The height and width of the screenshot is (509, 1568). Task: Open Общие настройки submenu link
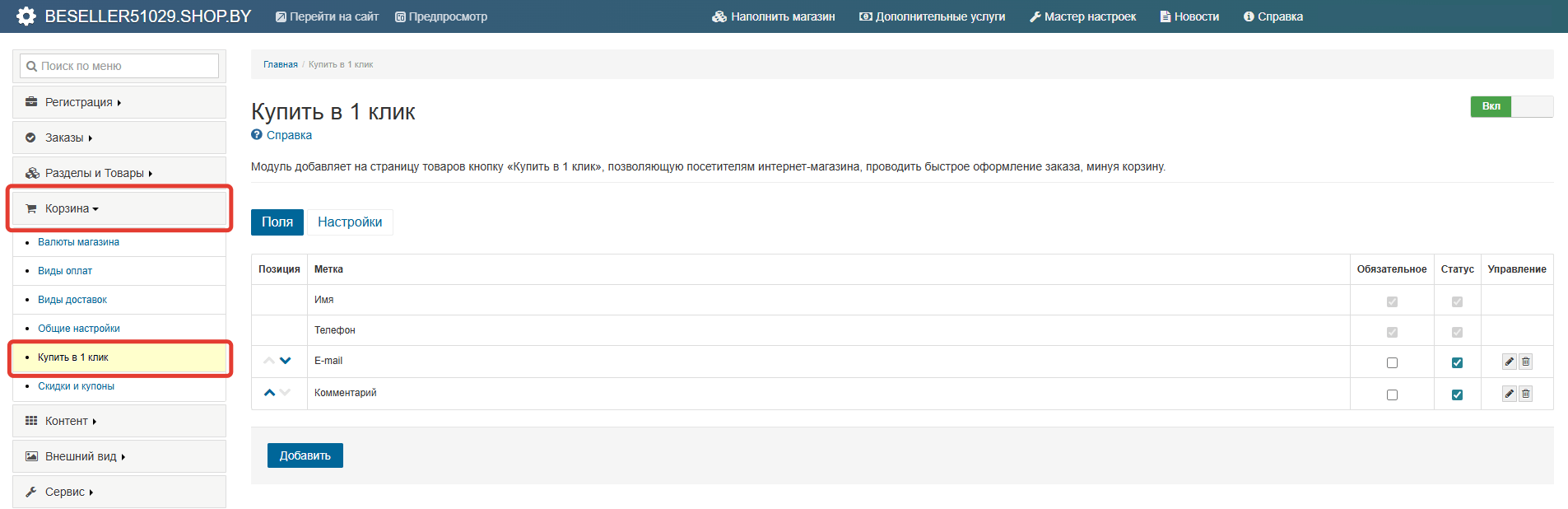(x=79, y=329)
